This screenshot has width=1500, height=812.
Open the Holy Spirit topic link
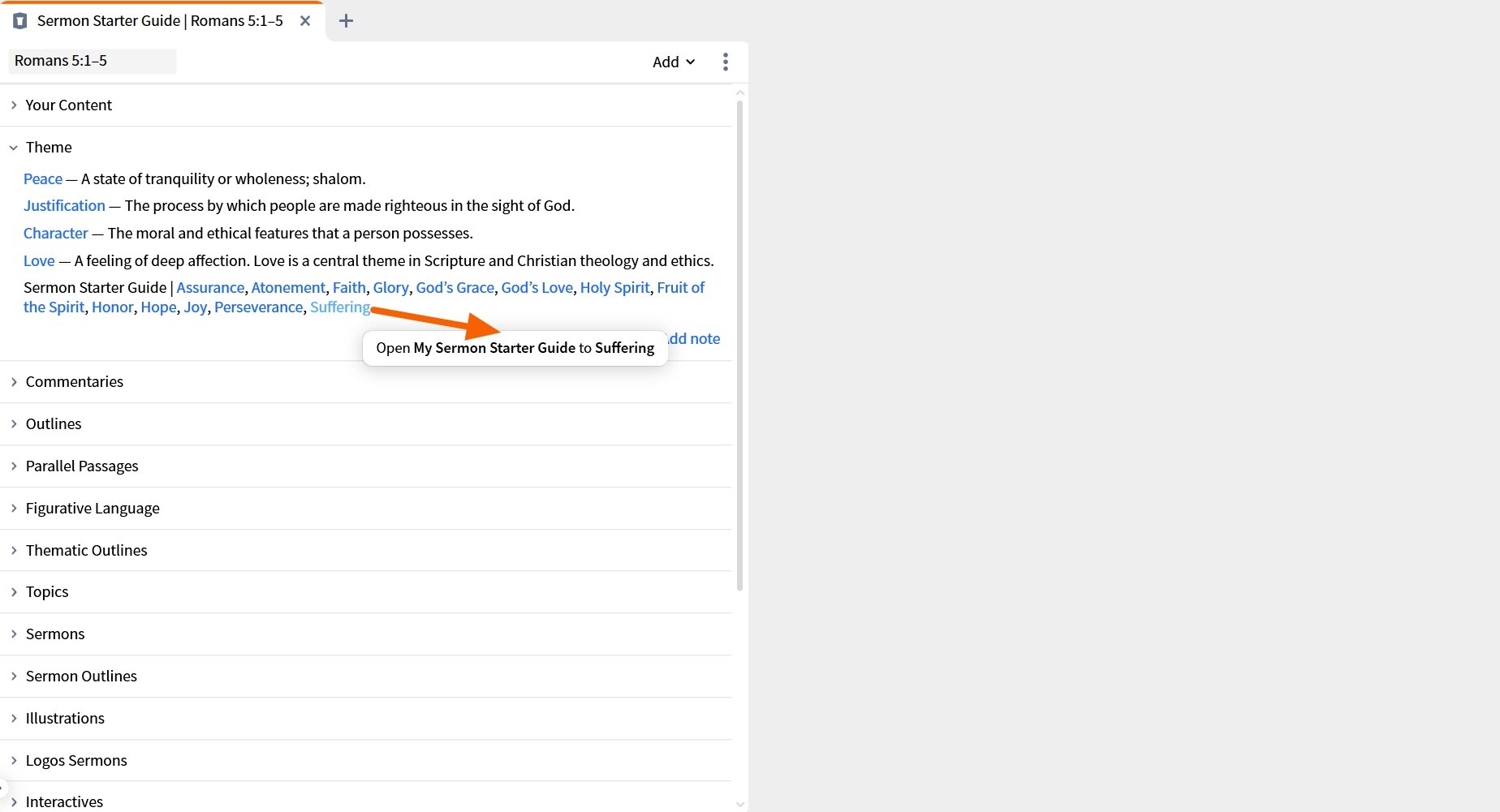point(614,287)
